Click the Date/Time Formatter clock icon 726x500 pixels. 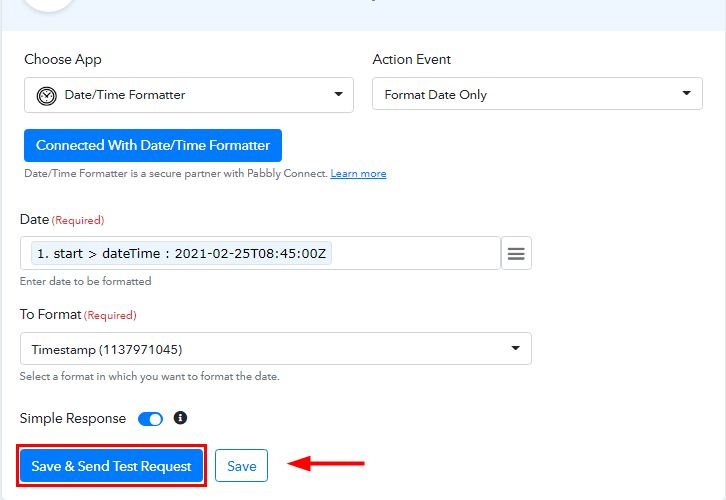click(x=47, y=96)
